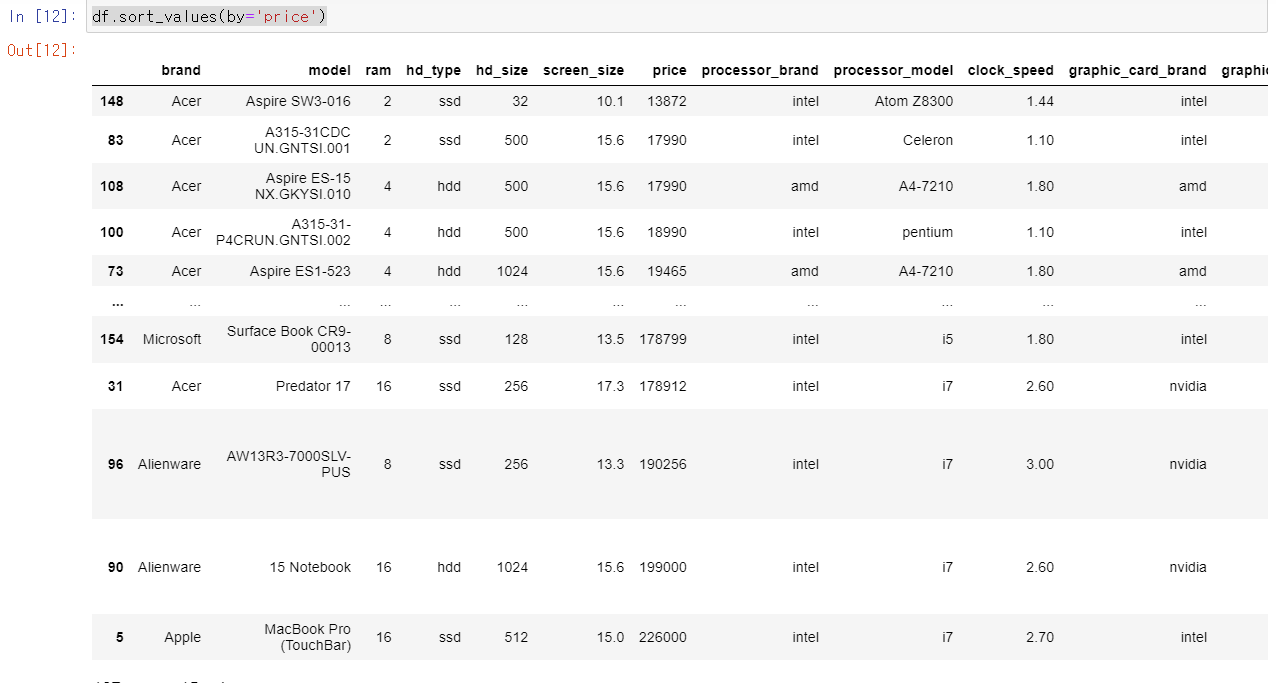Click the hd_type column header

[434, 70]
